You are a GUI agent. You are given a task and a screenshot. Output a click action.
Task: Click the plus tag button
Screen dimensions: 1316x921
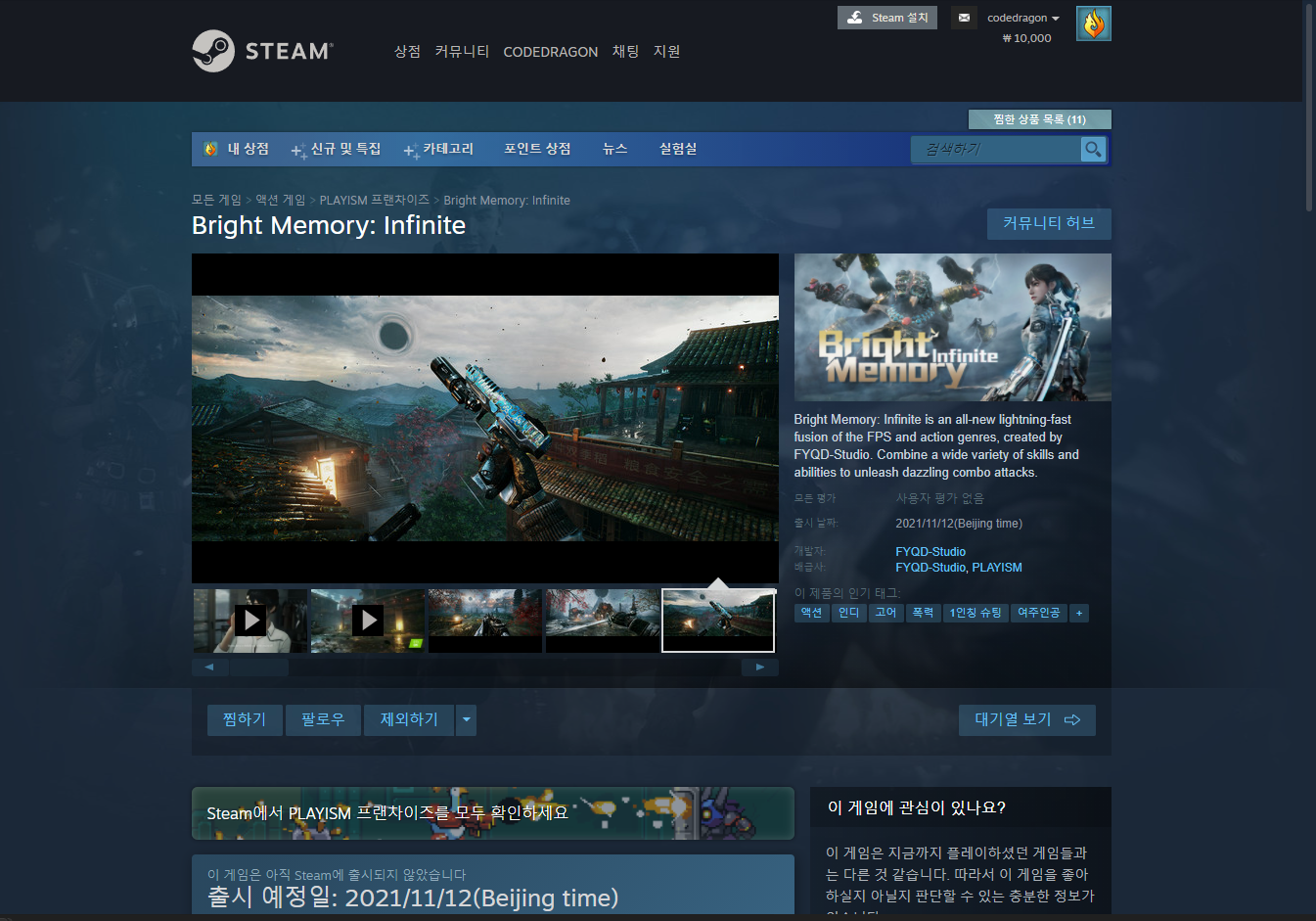click(x=1079, y=613)
